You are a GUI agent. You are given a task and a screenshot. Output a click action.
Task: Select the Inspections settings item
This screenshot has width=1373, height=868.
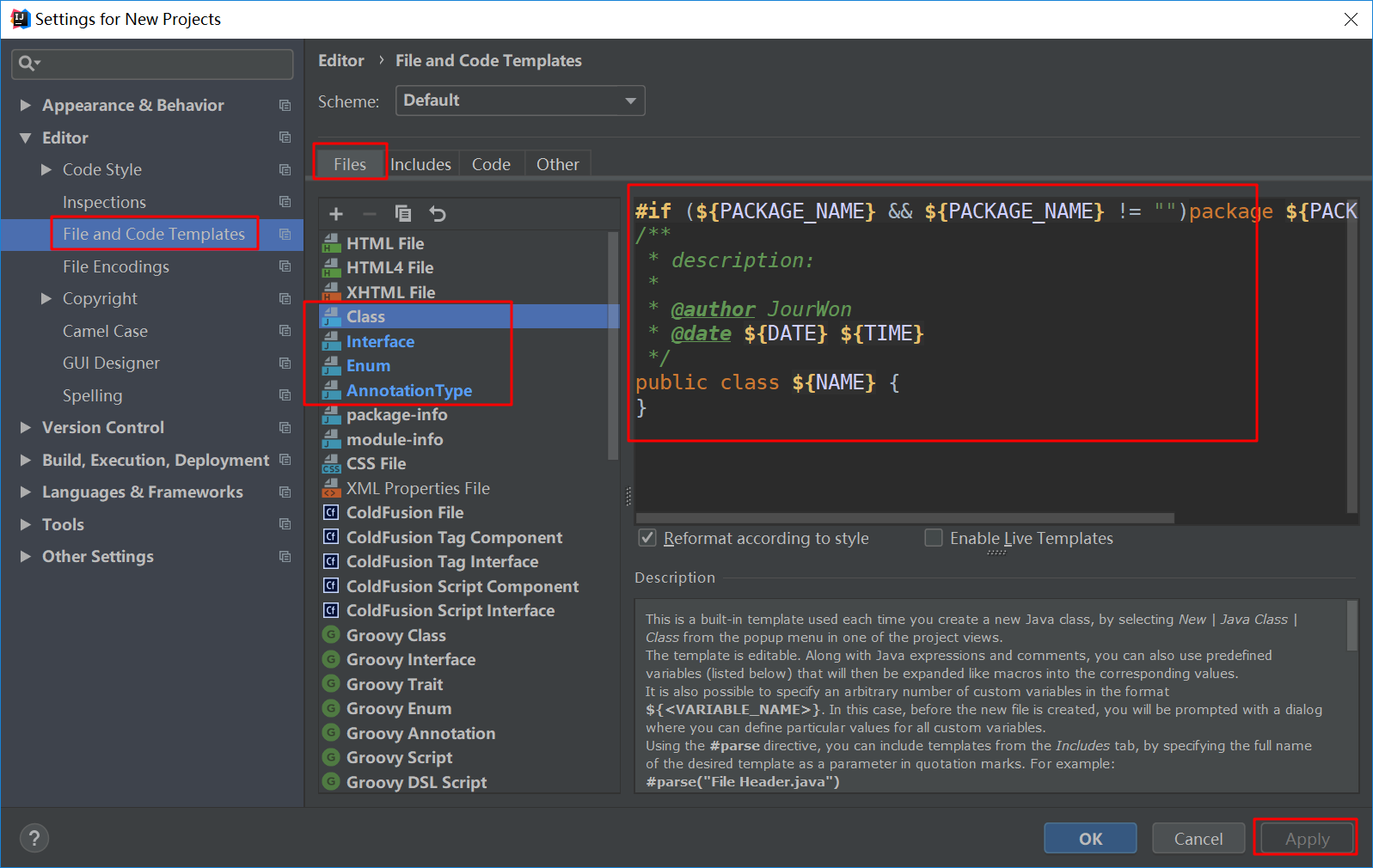pyautogui.click(x=104, y=202)
